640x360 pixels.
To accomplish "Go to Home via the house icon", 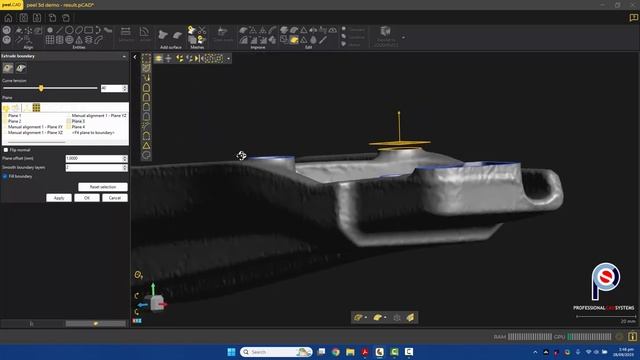I will (x=8, y=18).
